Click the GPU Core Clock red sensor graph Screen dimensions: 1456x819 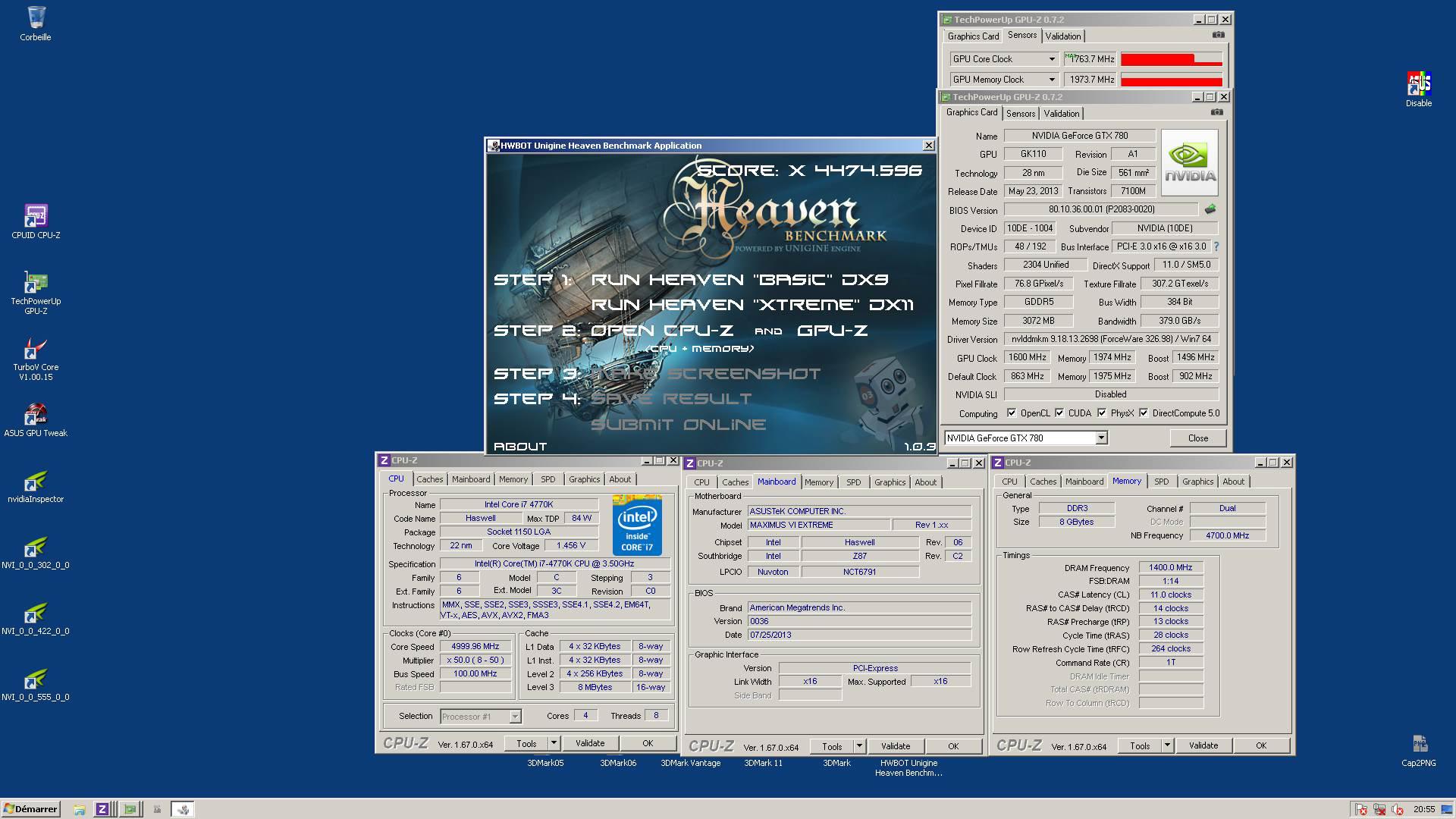point(1171,59)
